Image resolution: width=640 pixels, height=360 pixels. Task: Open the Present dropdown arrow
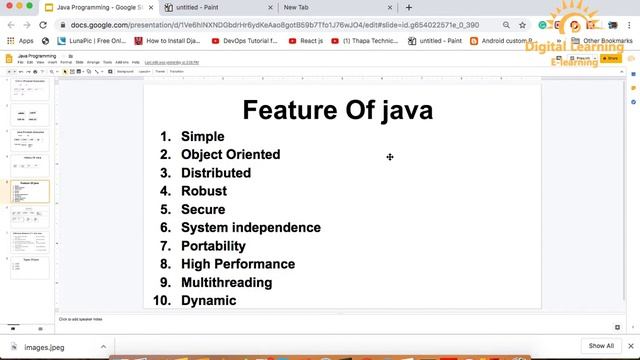(595, 58)
